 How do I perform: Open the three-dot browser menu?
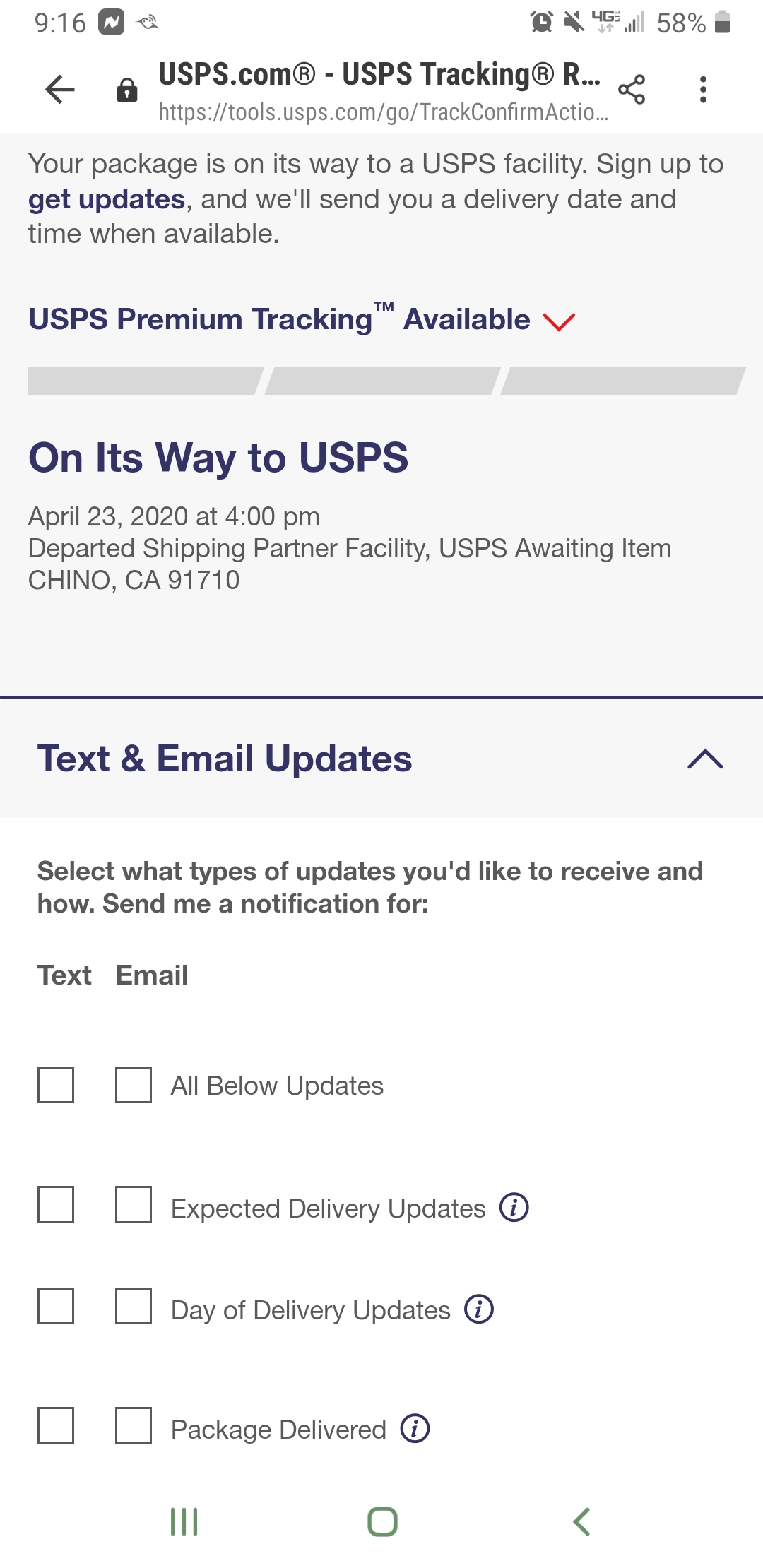703,90
